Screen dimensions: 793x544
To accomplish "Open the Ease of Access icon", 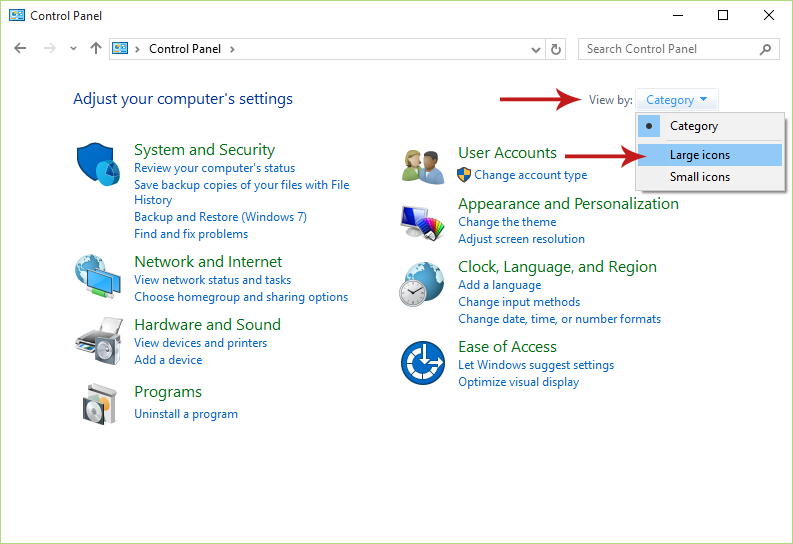I will pos(422,362).
